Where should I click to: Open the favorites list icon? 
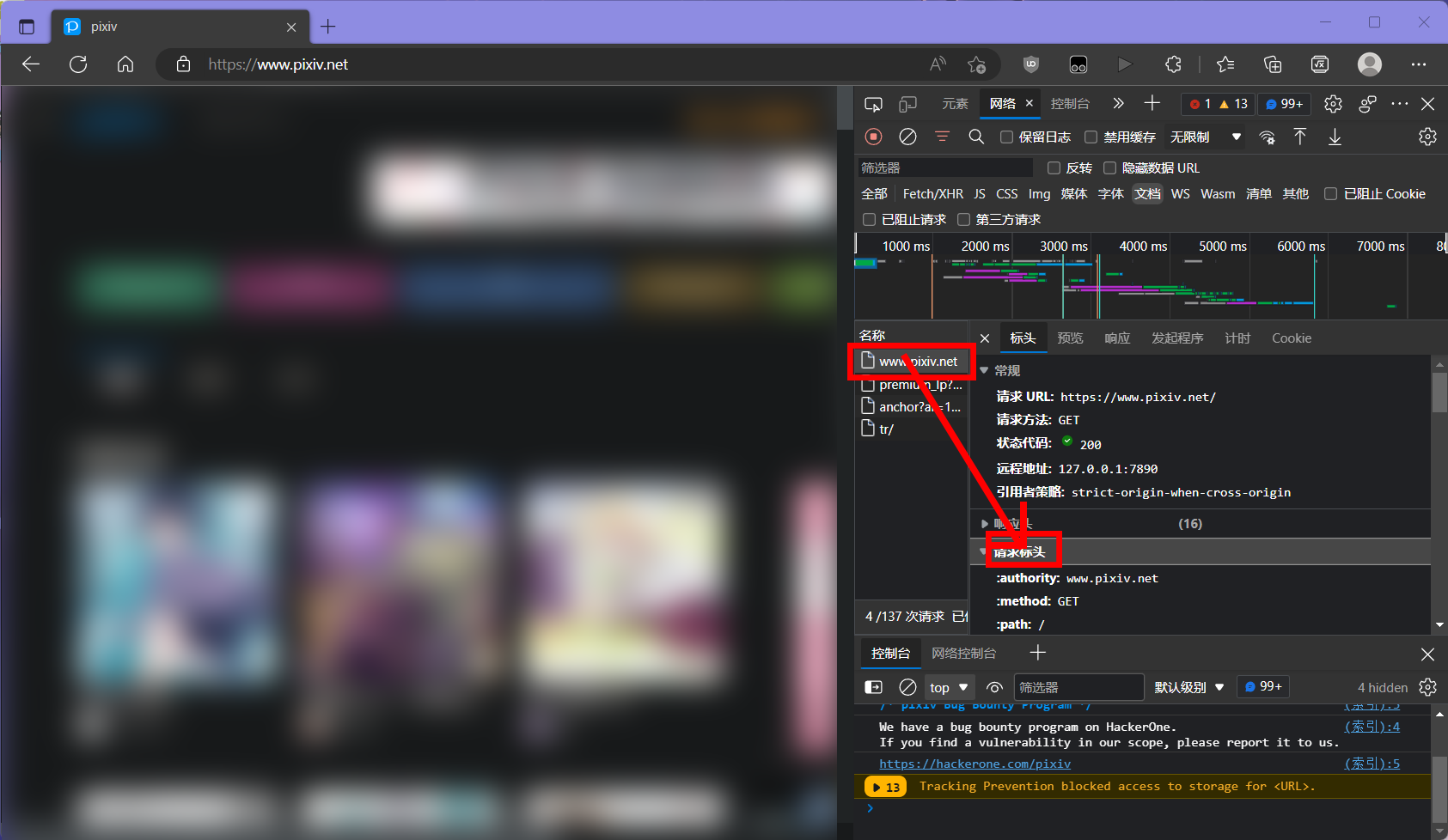pos(1225,64)
